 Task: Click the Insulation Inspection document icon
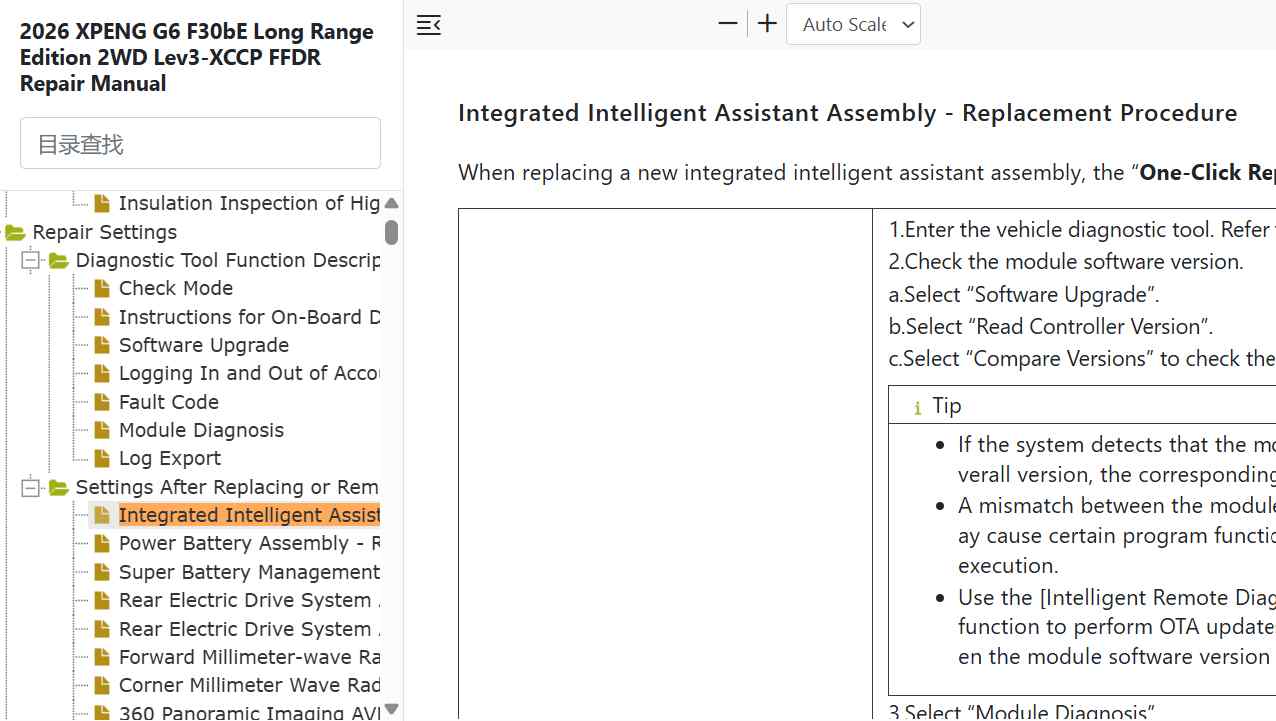(x=102, y=203)
